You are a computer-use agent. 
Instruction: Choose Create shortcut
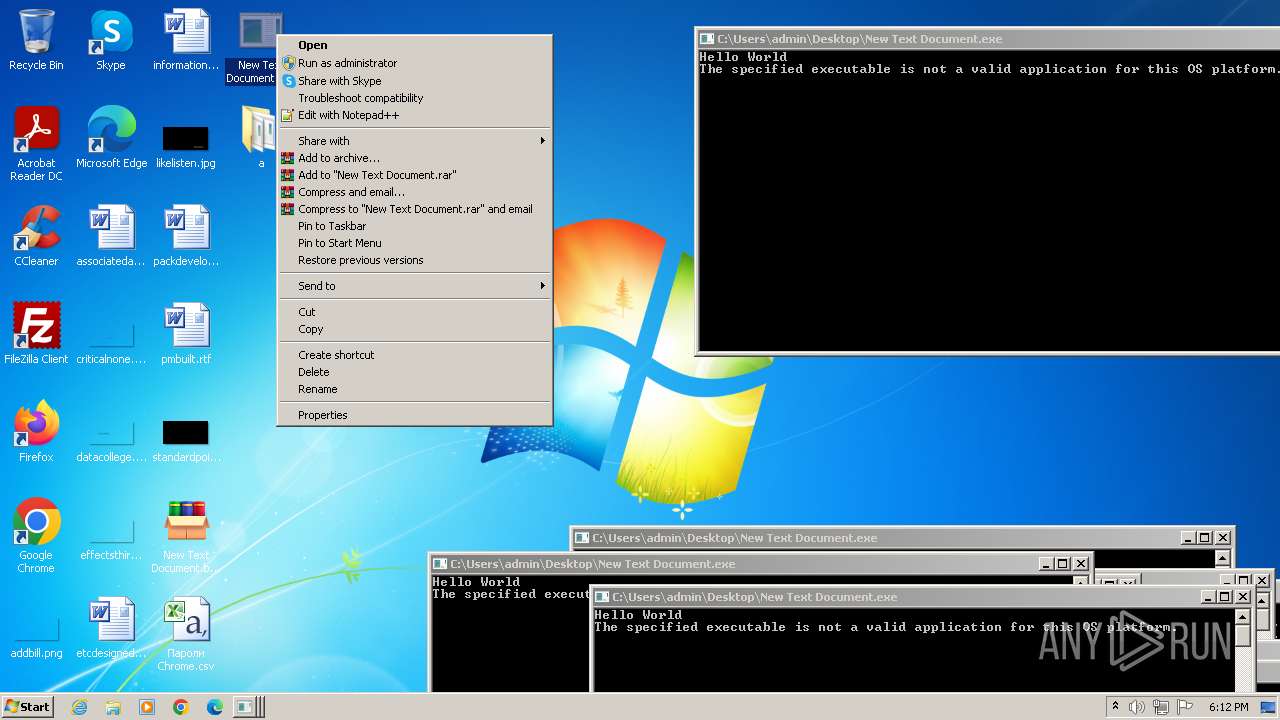pos(414,355)
